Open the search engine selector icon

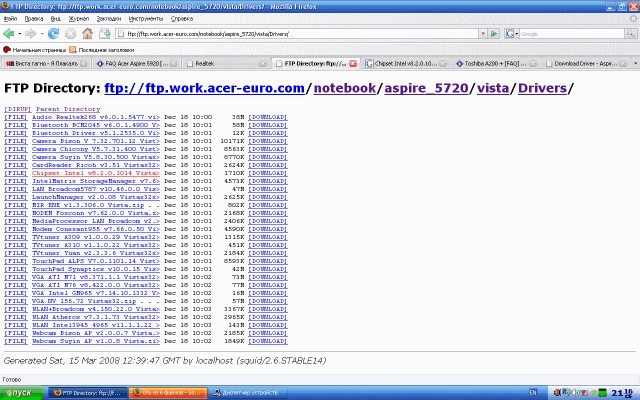[510, 34]
